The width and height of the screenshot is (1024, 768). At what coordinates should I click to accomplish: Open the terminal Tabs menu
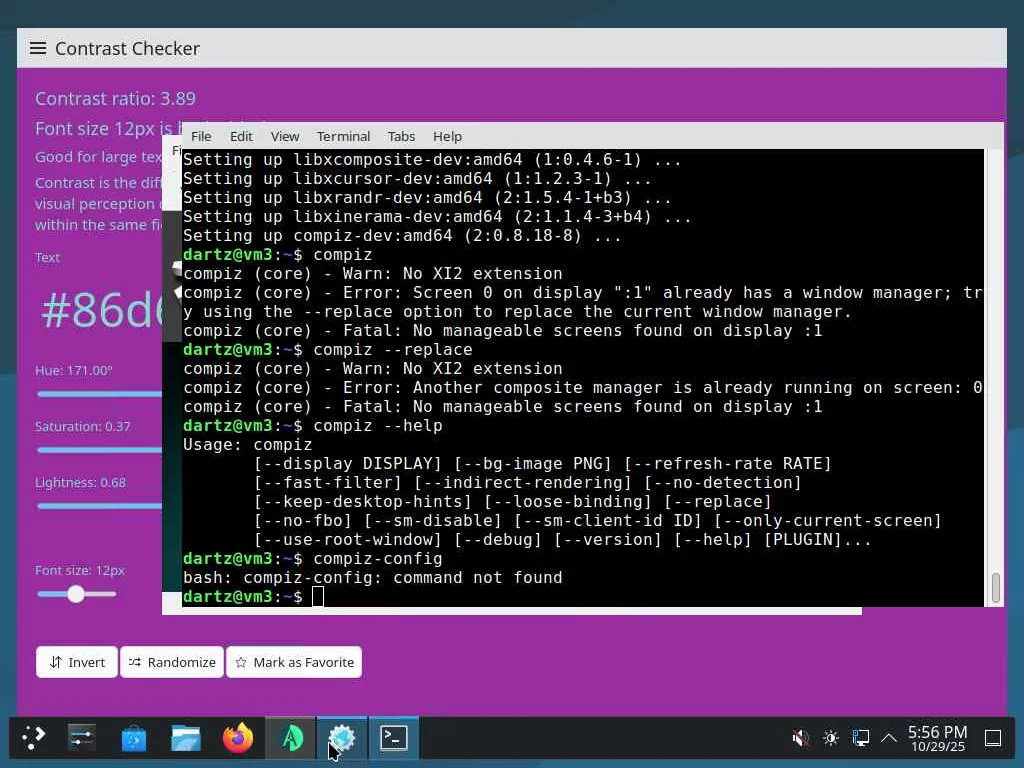(x=401, y=136)
